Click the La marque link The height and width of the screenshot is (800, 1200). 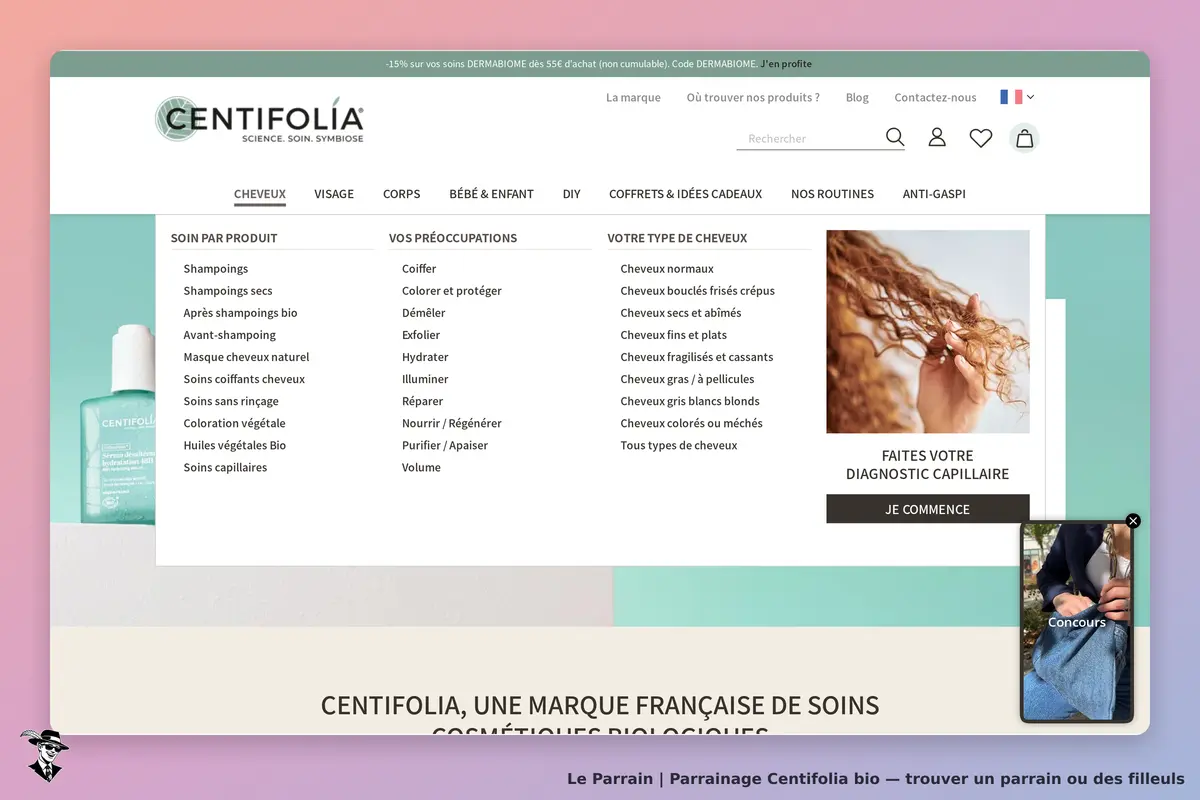tap(633, 97)
